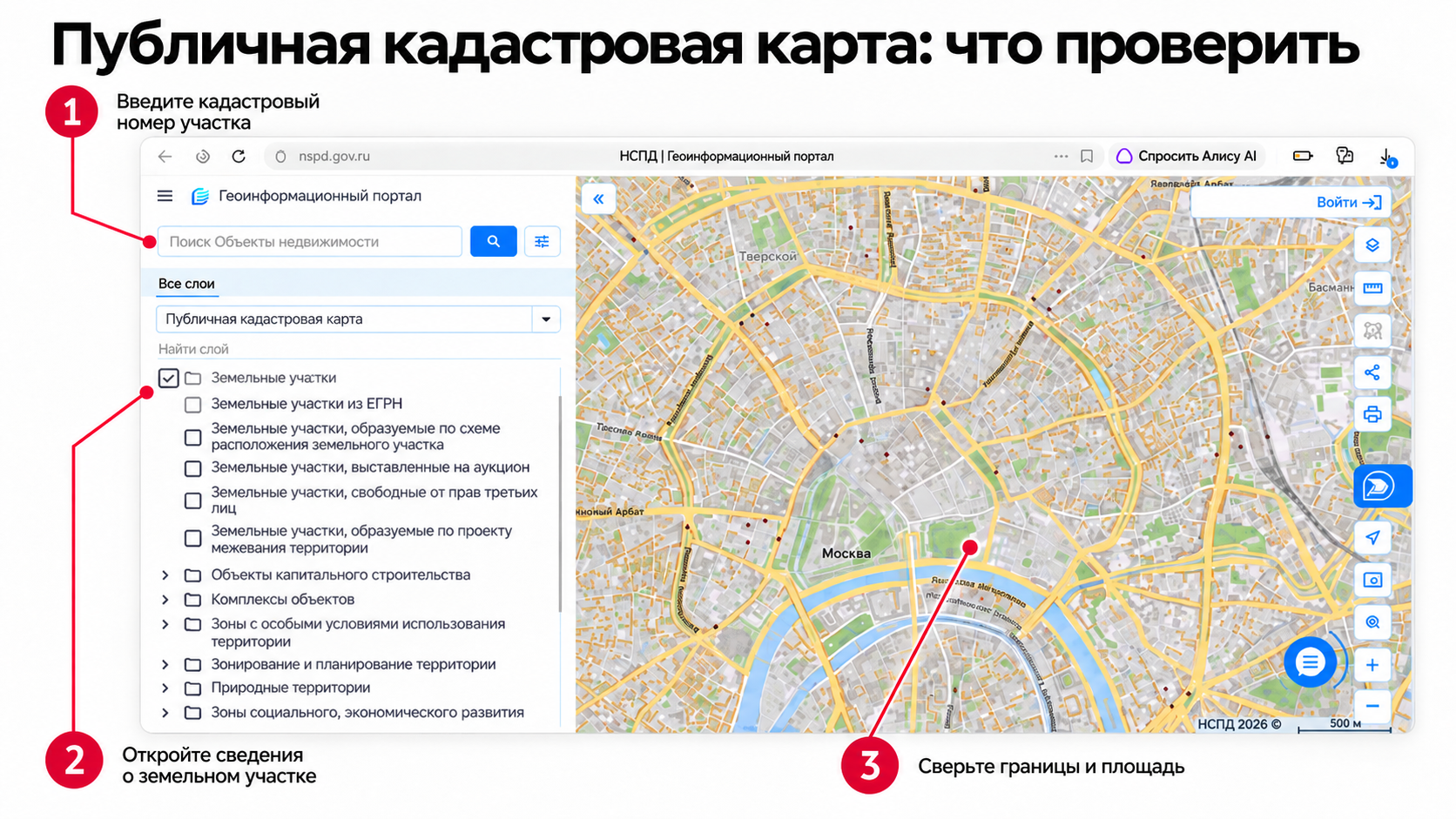Zoom out with the minus button
Screen dimensions: 1456x819
pos(1372,706)
